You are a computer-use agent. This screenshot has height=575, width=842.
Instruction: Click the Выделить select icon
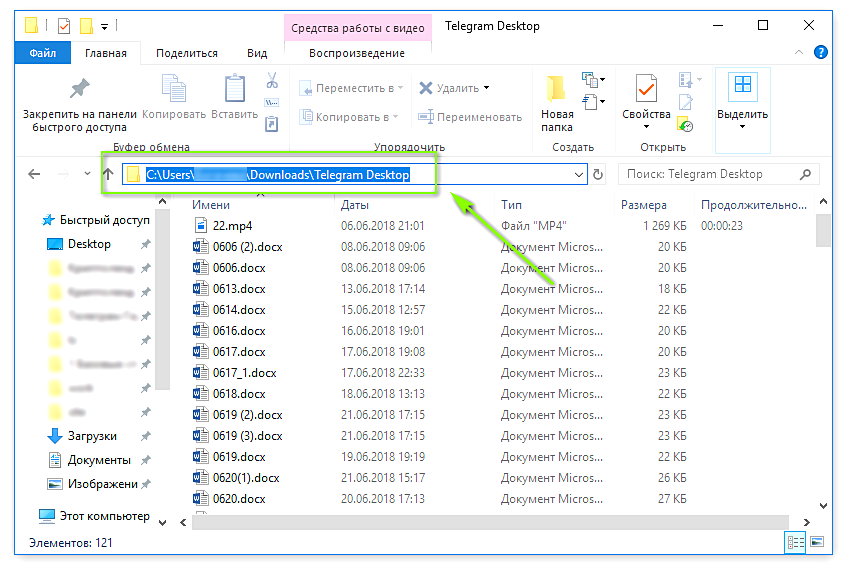[743, 85]
